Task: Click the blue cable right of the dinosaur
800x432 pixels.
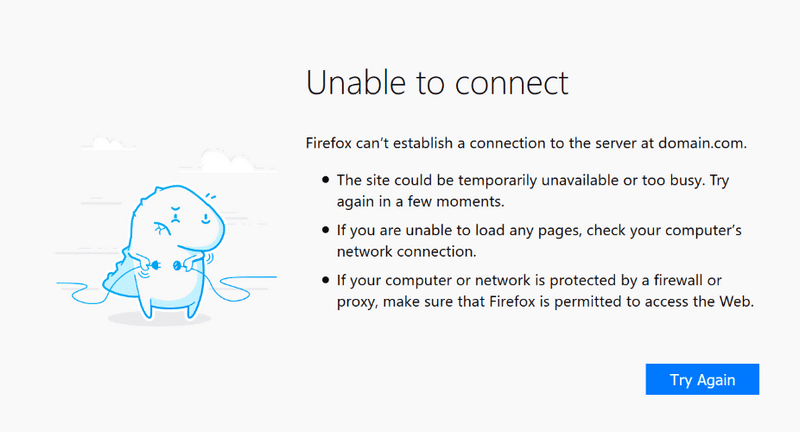Action: tap(245, 281)
